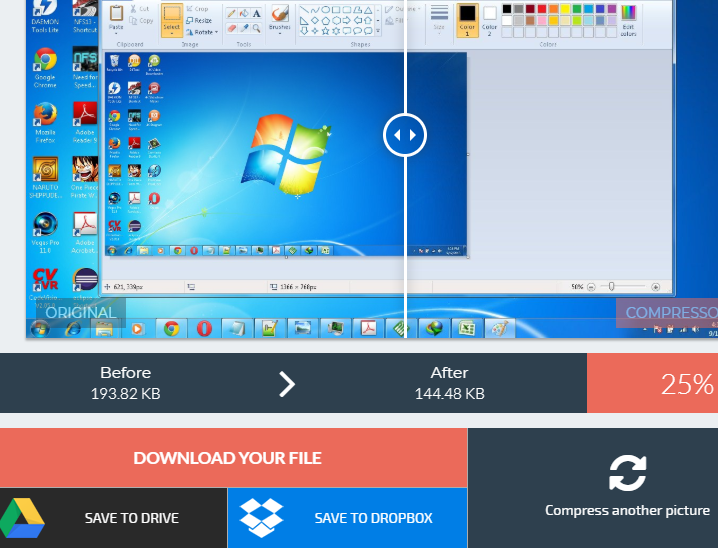This screenshot has height=548, width=718.
Task: Select the Magnifier tool in Paint
Action: tap(256, 28)
